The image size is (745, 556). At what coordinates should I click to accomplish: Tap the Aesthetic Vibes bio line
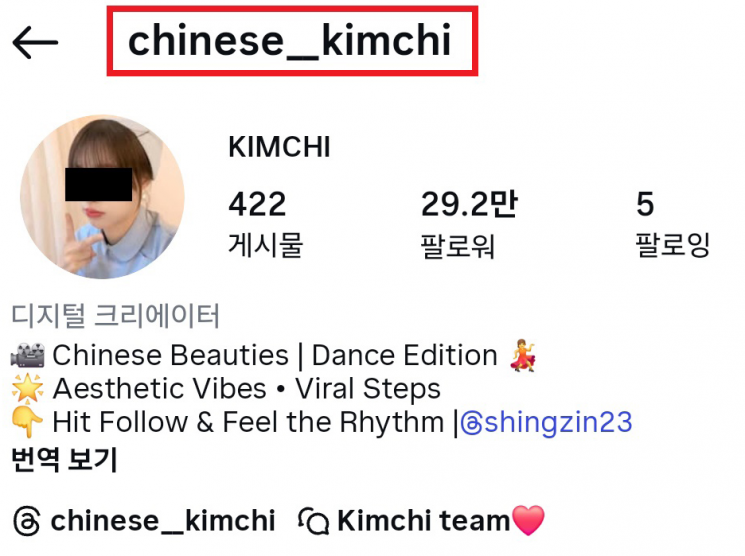click(226, 389)
